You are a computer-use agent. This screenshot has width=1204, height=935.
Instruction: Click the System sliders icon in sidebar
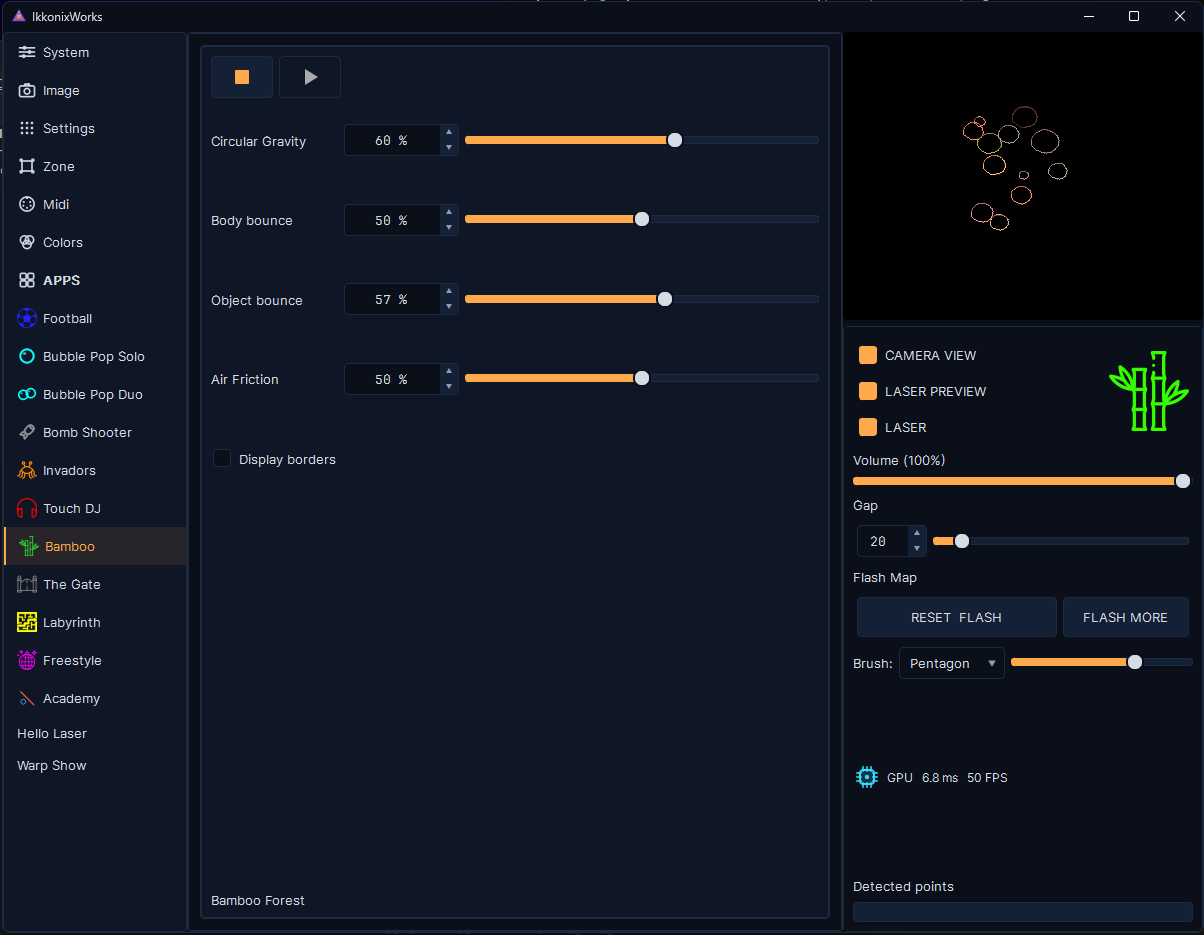tap(27, 52)
